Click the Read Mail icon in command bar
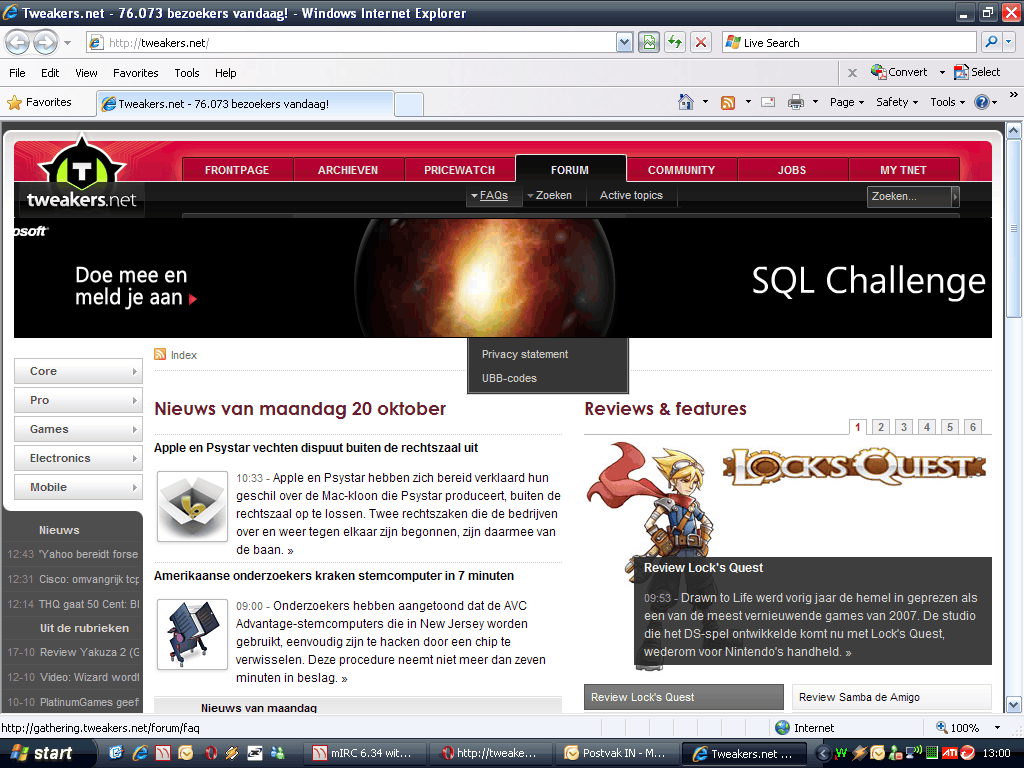1024x768 pixels. point(768,103)
